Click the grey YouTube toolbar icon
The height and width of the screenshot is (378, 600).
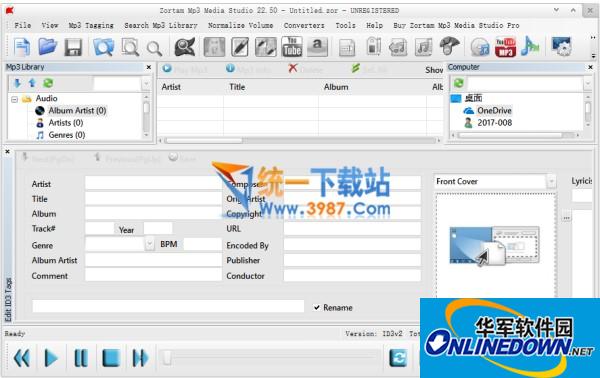tap(292, 47)
